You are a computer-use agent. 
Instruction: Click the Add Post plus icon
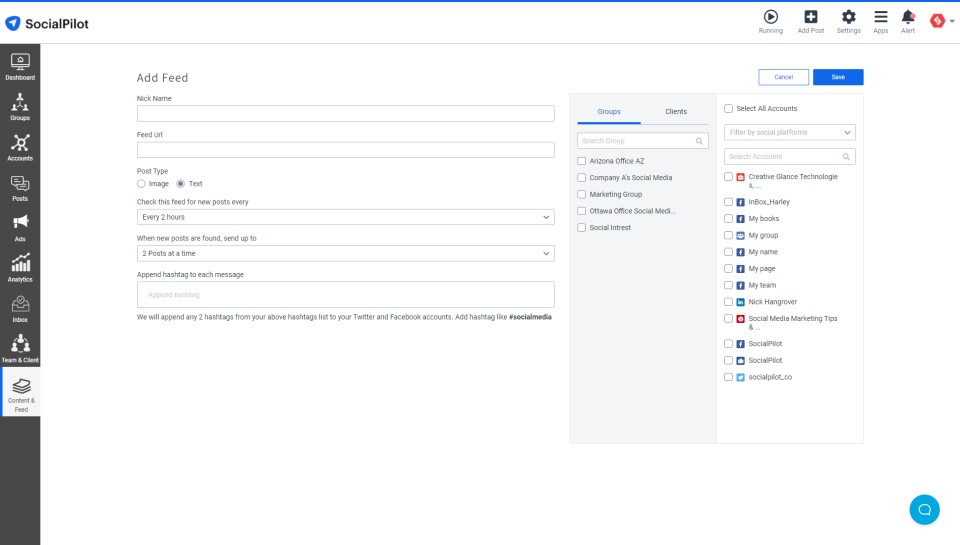click(x=811, y=17)
